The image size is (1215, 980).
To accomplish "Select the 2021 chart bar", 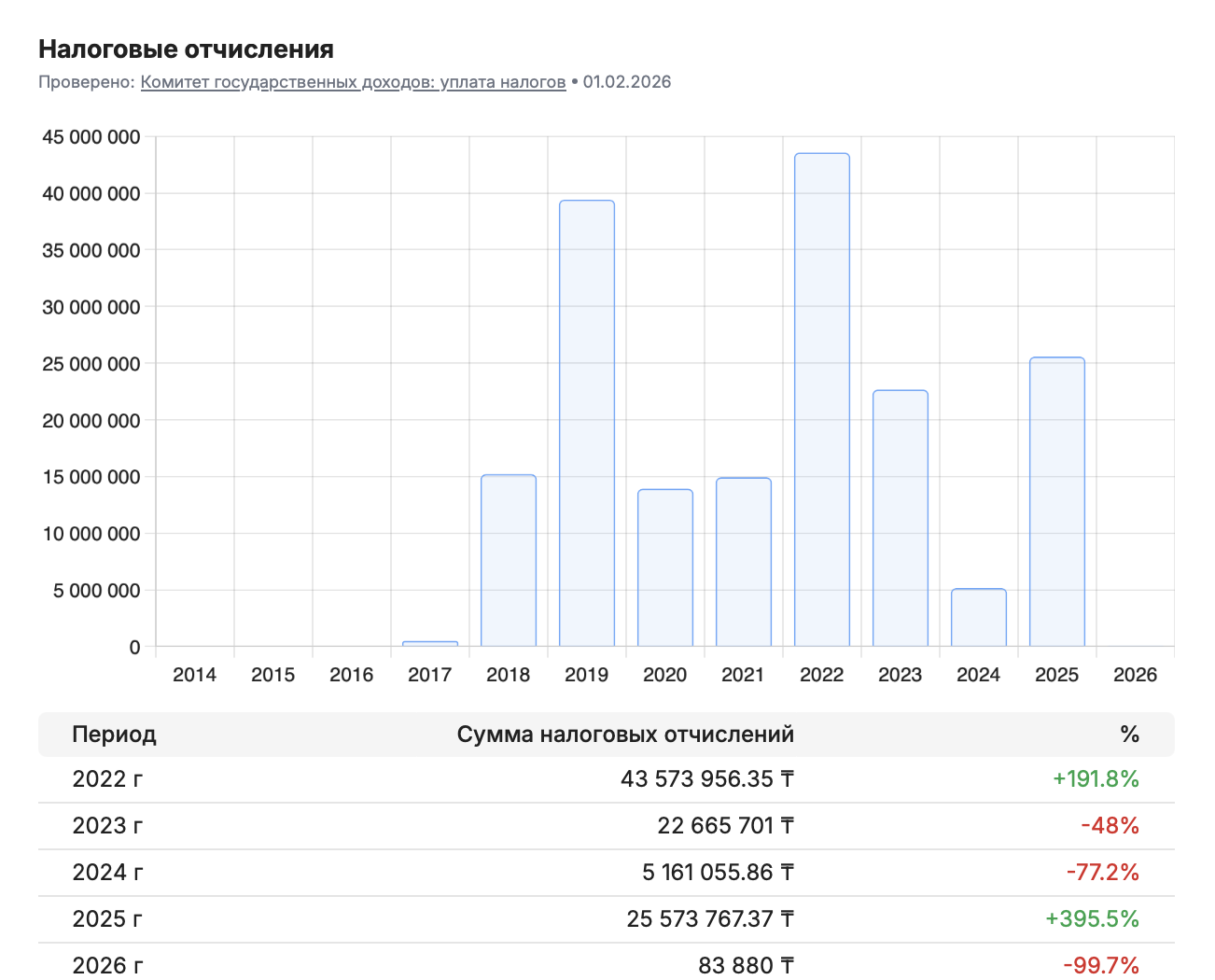I will (744, 562).
